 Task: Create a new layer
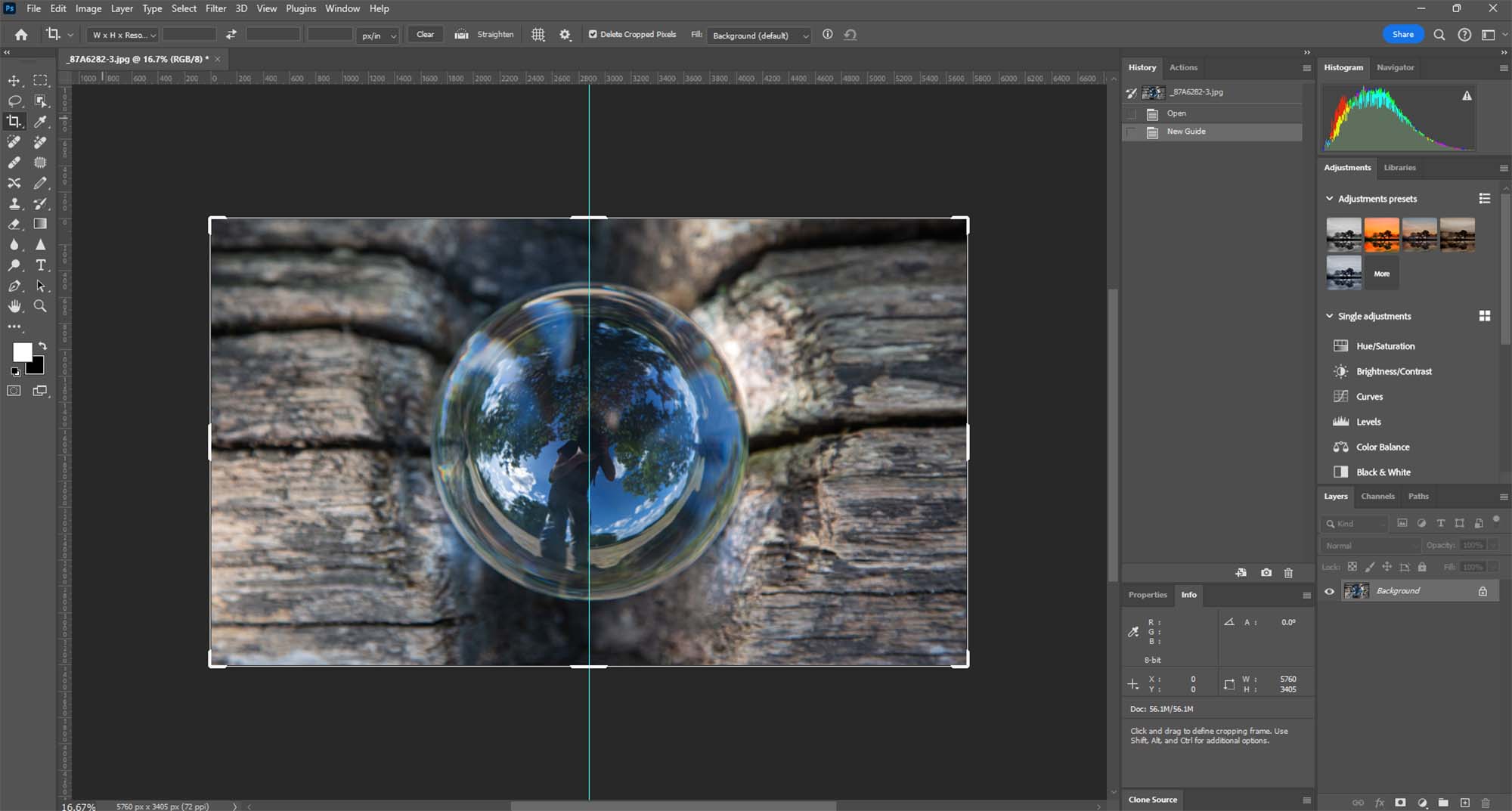click(x=1465, y=803)
